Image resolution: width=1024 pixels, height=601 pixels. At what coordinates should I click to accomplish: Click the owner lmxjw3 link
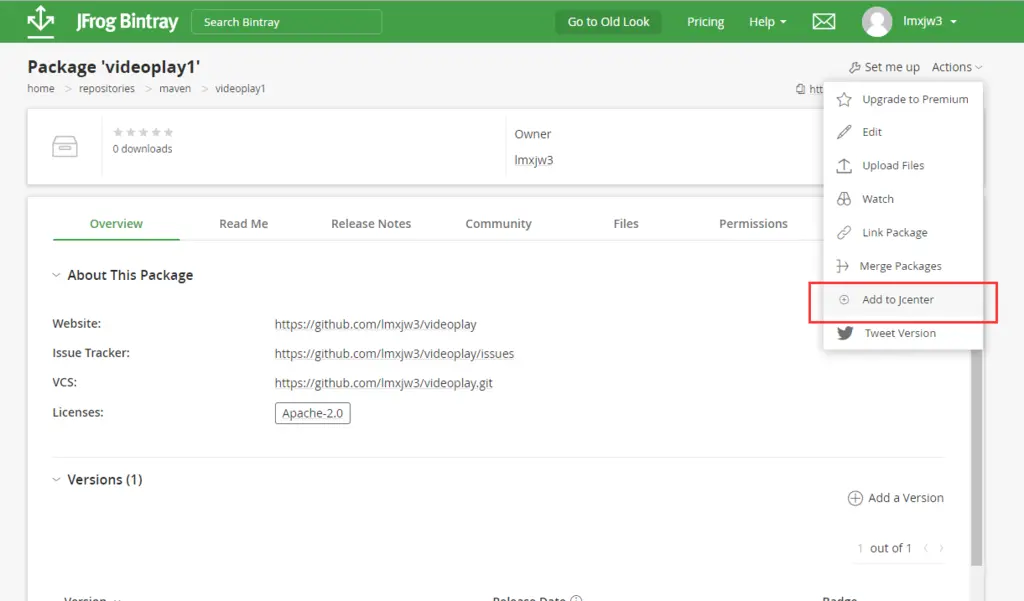(534, 160)
